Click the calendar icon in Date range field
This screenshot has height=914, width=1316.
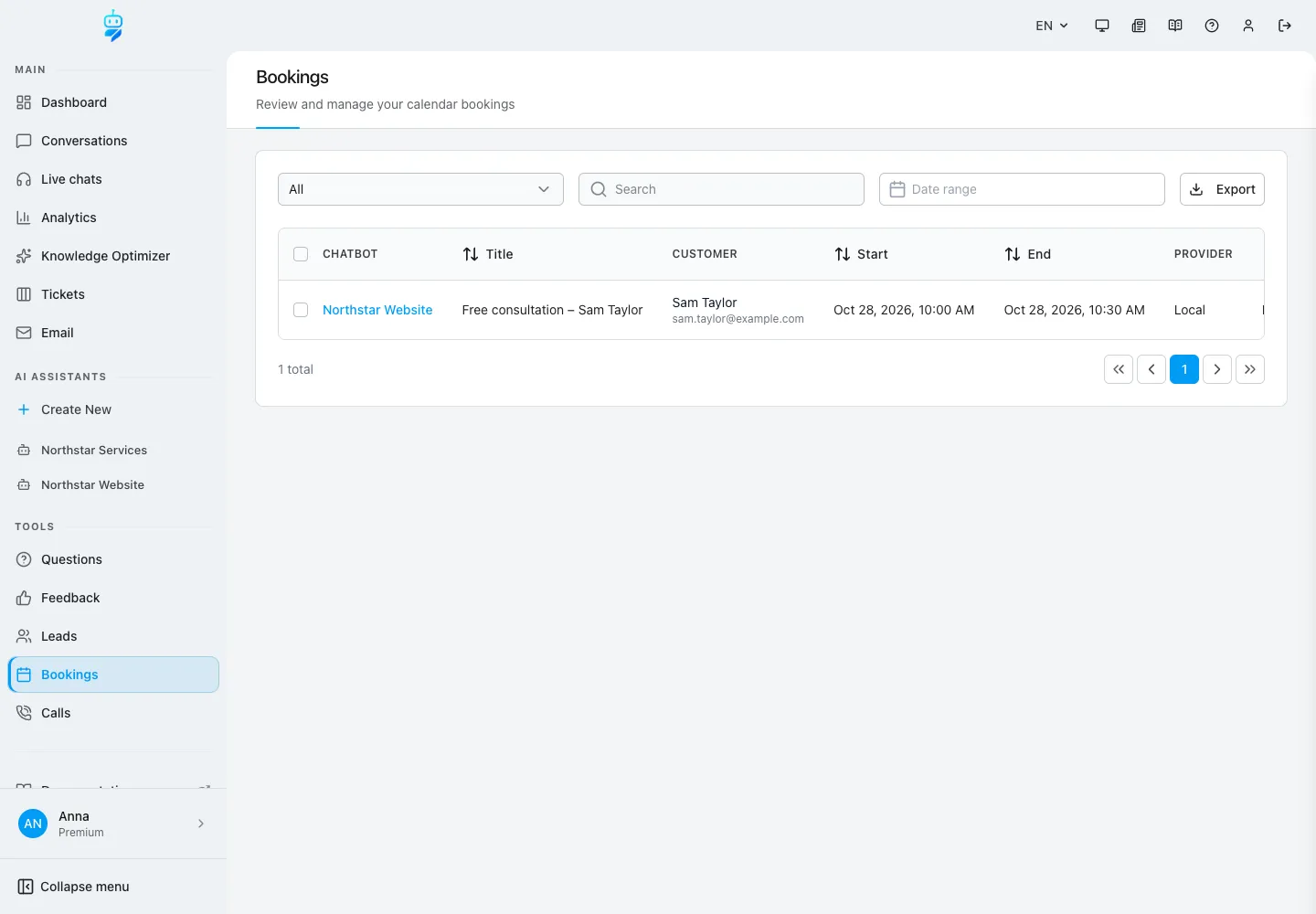897,189
